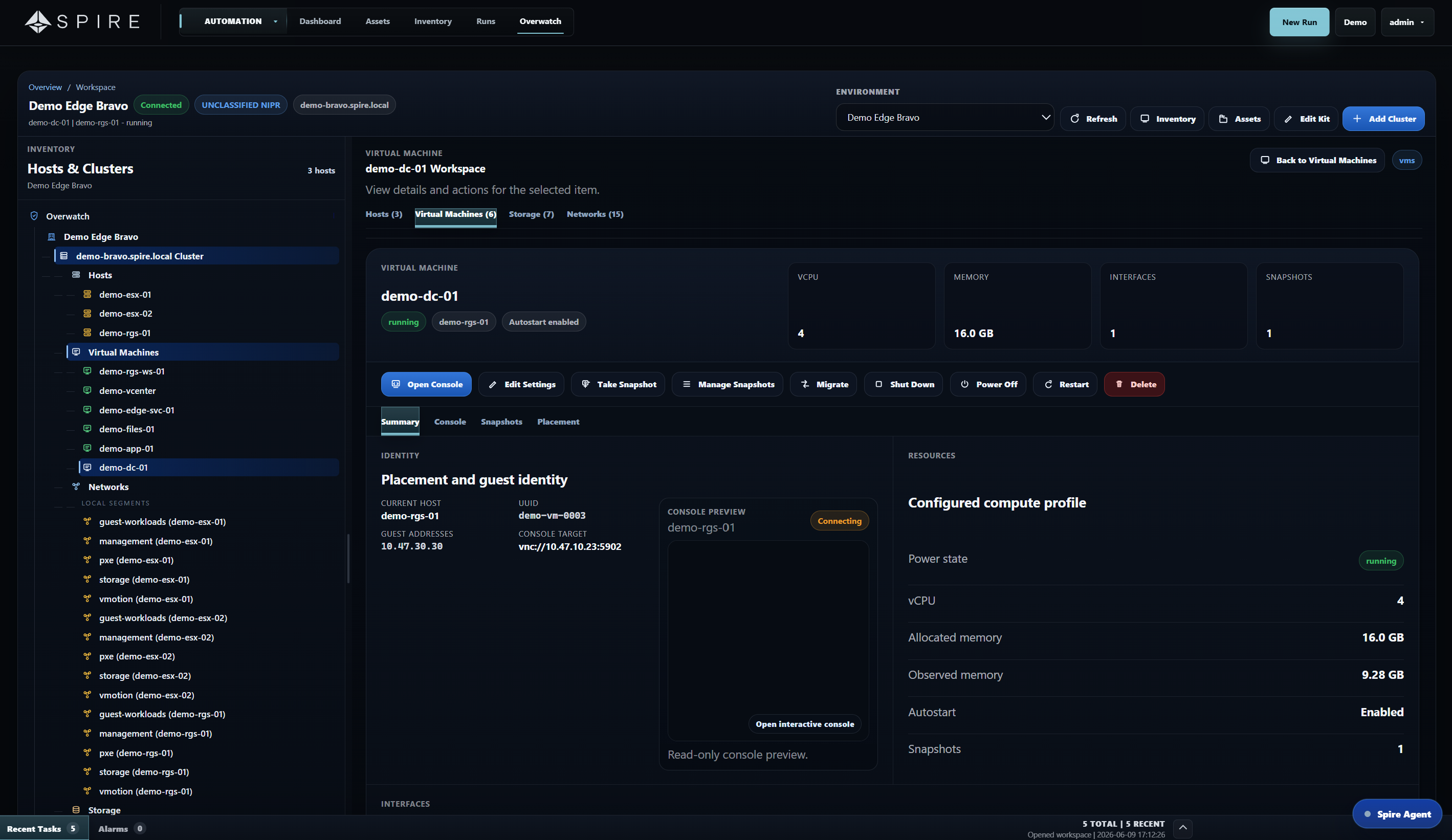Screen dimensions: 1452x840
Task: Switch to the Console tab
Action: pyautogui.click(x=450, y=422)
